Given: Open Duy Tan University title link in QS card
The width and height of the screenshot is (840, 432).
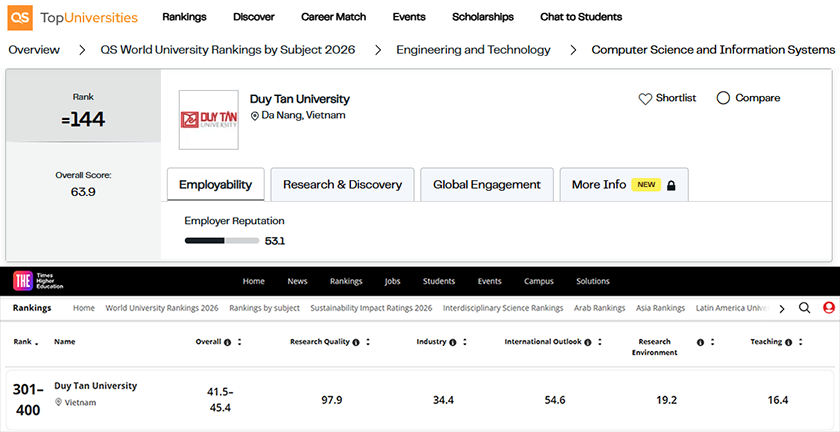Looking at the screenshot, I should [x=299, y=99].
